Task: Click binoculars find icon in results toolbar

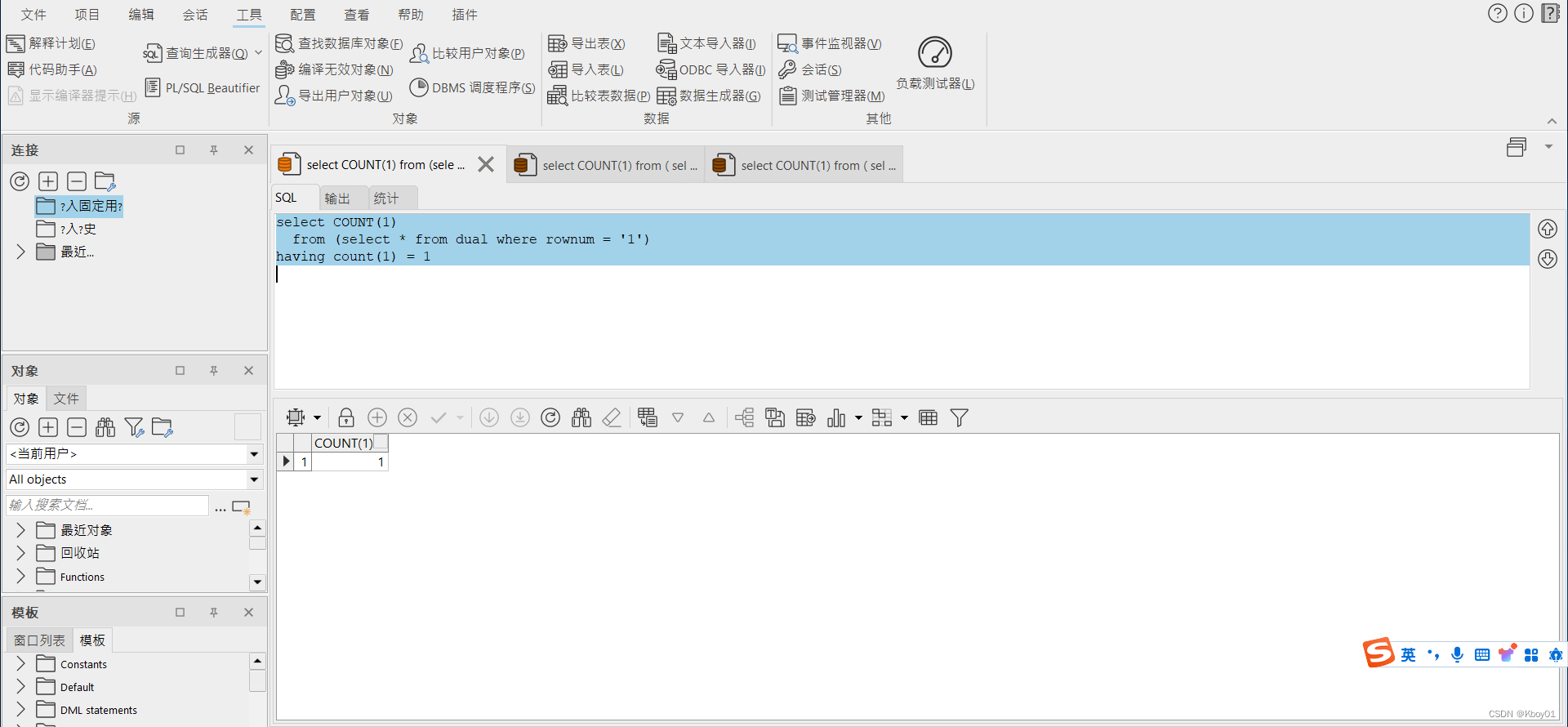Action: 581,417
